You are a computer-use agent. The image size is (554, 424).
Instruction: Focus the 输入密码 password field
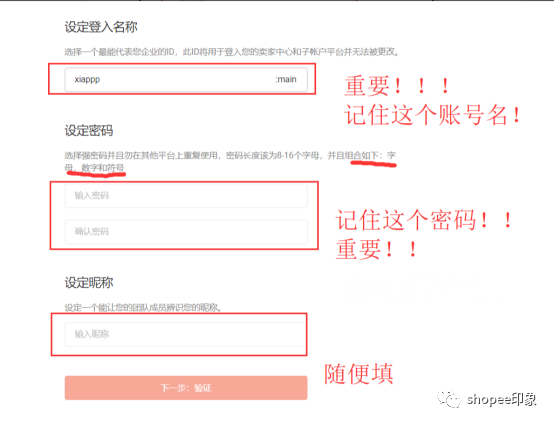click(186, 196)
